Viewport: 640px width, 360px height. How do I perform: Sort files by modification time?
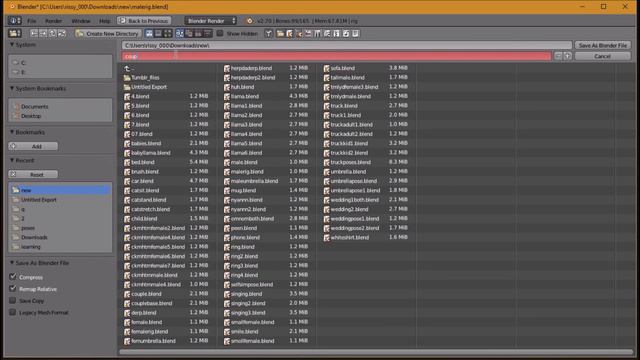tap(198, 33)
